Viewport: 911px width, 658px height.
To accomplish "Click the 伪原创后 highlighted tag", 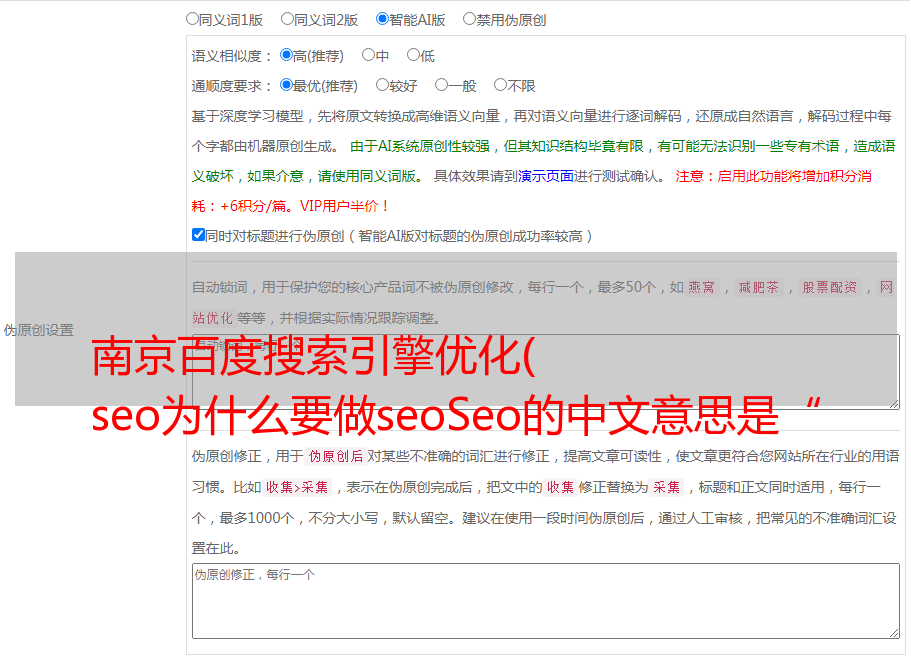I will (x=335, y=456).
